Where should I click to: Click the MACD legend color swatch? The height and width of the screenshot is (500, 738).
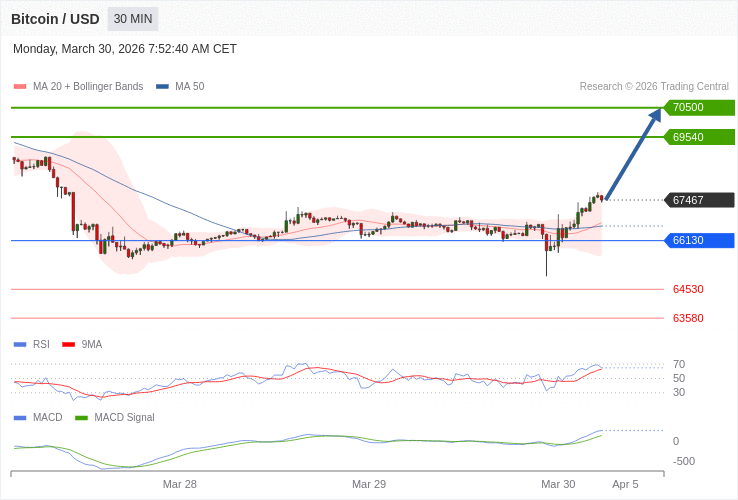(x=20, y=417)
